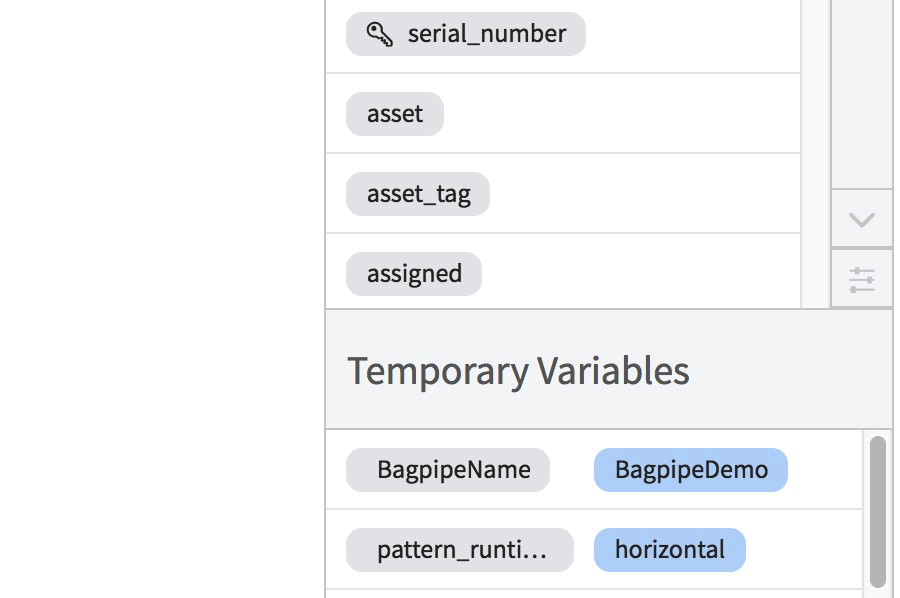Click empty space right of BagpipeDemo

[x=825, y=470]
